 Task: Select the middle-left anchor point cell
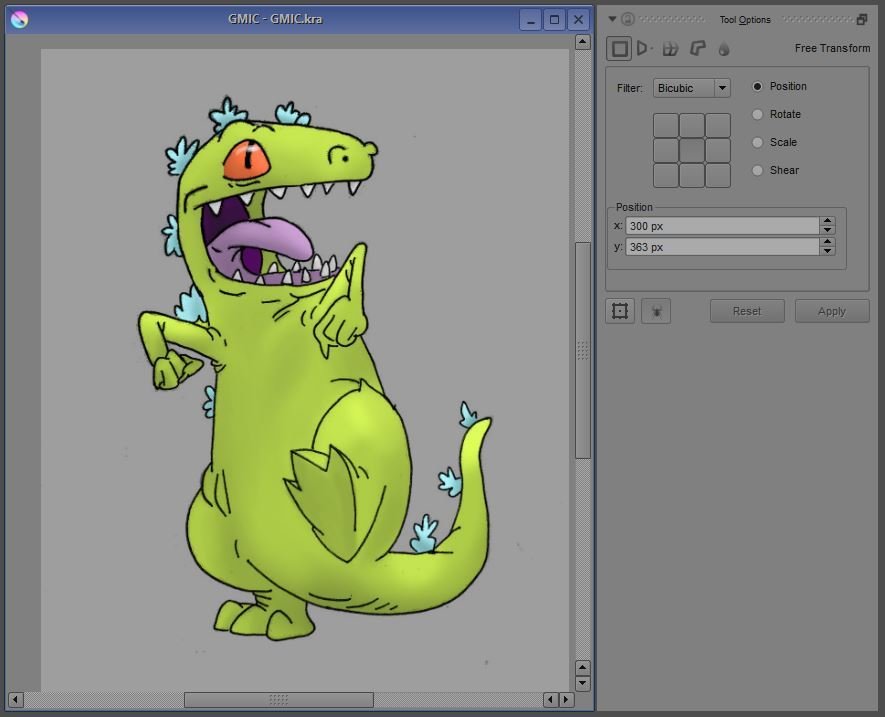click(x=665, y=150)
